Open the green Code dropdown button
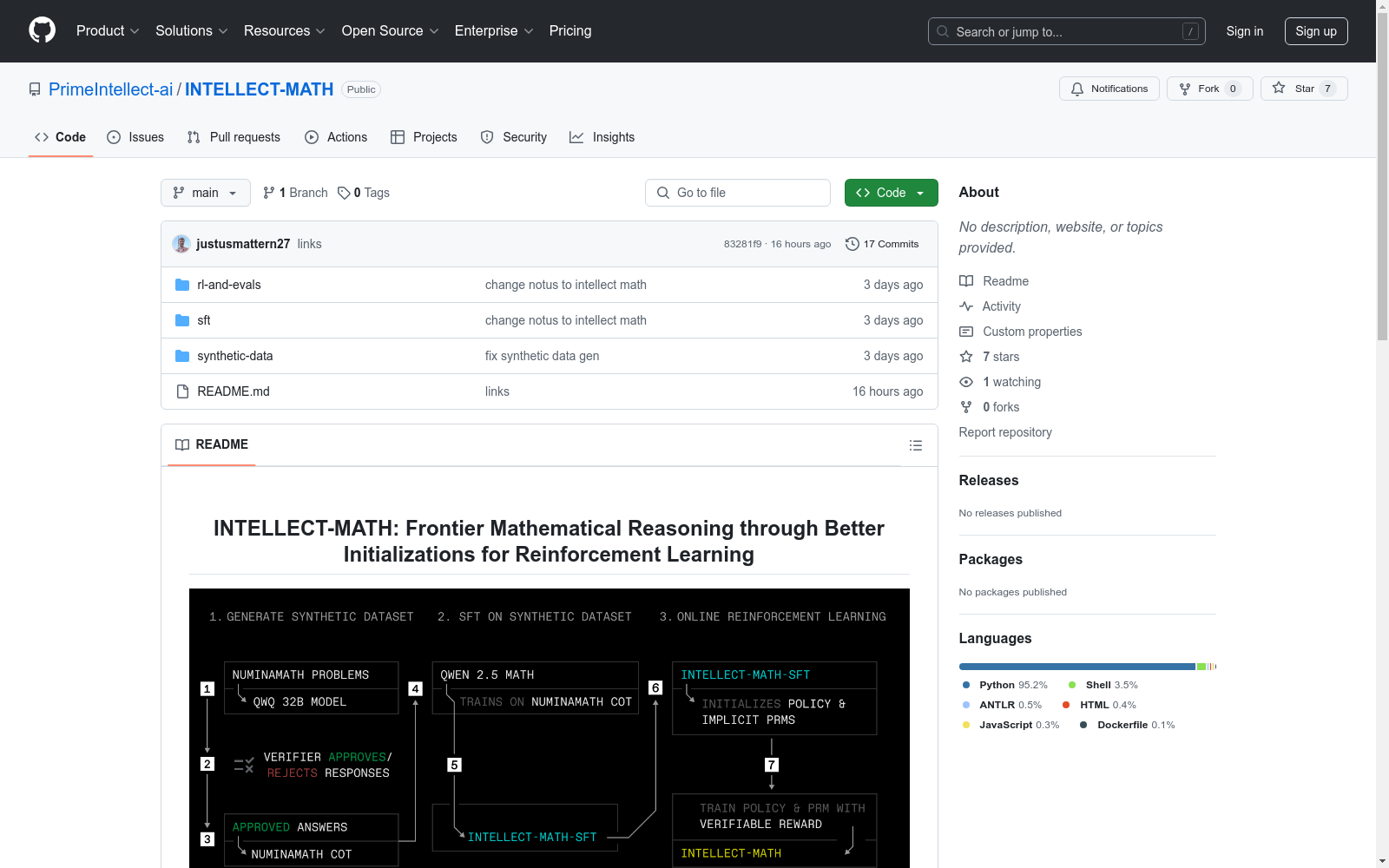Image resolution: width=1389 pixels, height=868 pixels. pos(891,193)
